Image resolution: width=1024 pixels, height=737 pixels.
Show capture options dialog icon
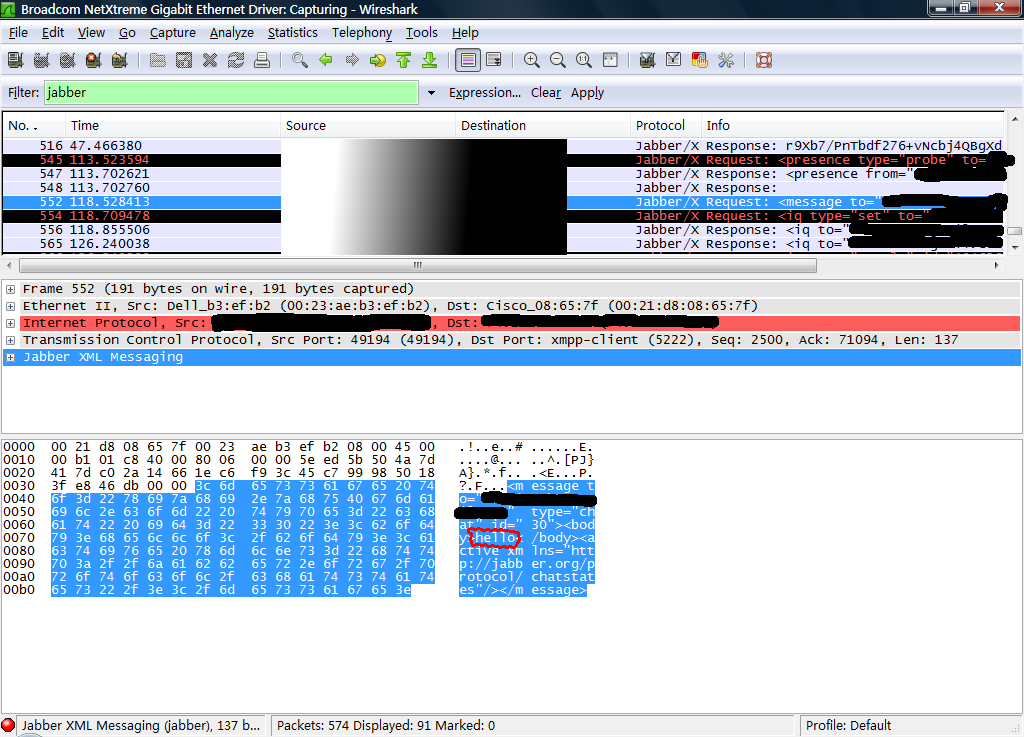(42, 61)
